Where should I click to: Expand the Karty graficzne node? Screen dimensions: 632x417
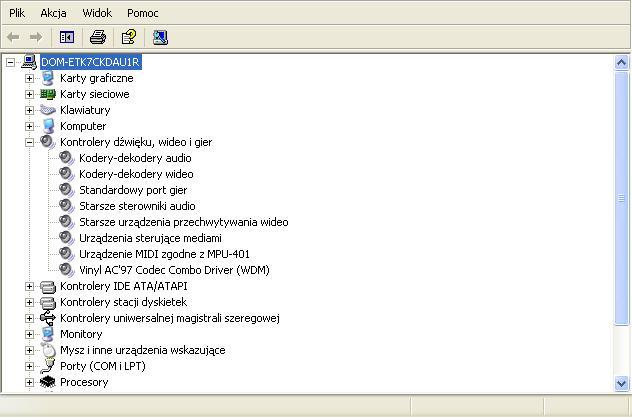(x=29, y=78)
